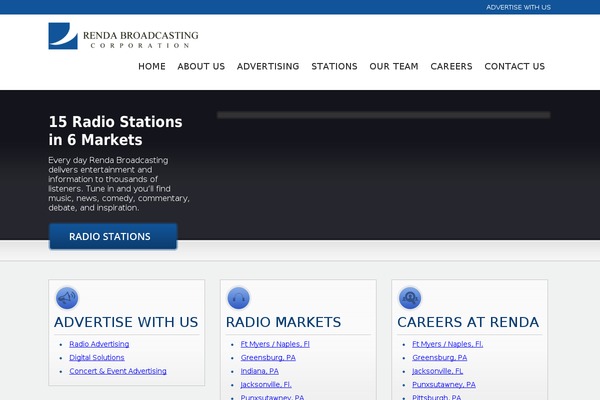Open Greensburg, PA under Radio Markets
The width and height of the screenshot is (600, 400).
pos(268,358)
